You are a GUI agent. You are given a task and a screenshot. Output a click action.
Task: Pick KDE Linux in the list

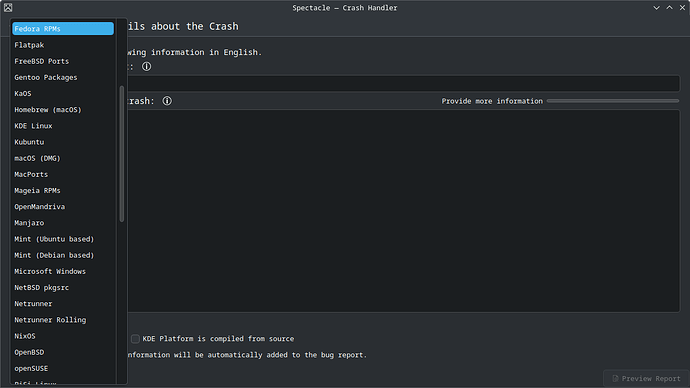(63, 126)
